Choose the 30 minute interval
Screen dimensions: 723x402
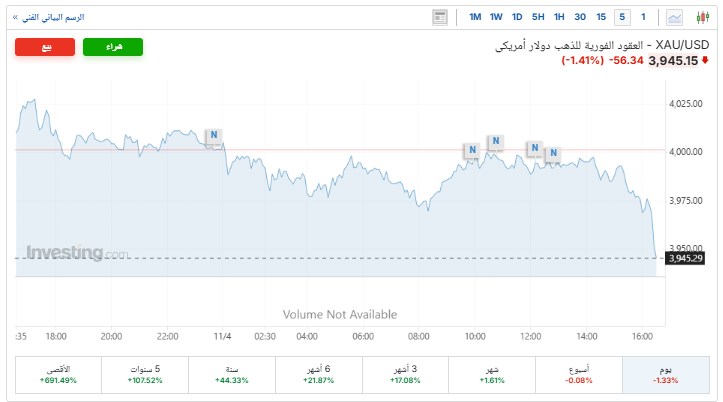point(580,17)
